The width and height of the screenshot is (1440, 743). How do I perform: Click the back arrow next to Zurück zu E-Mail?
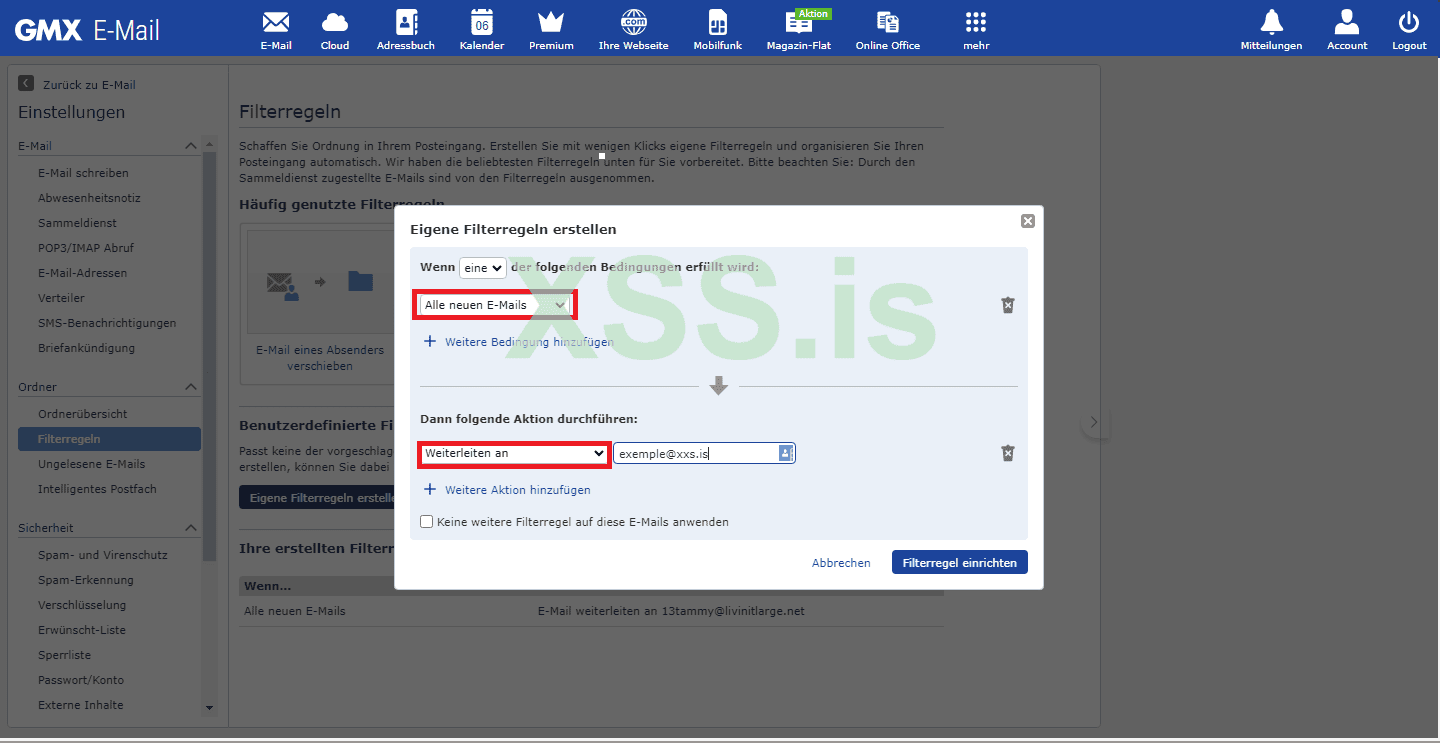click(x=26, y=84)
